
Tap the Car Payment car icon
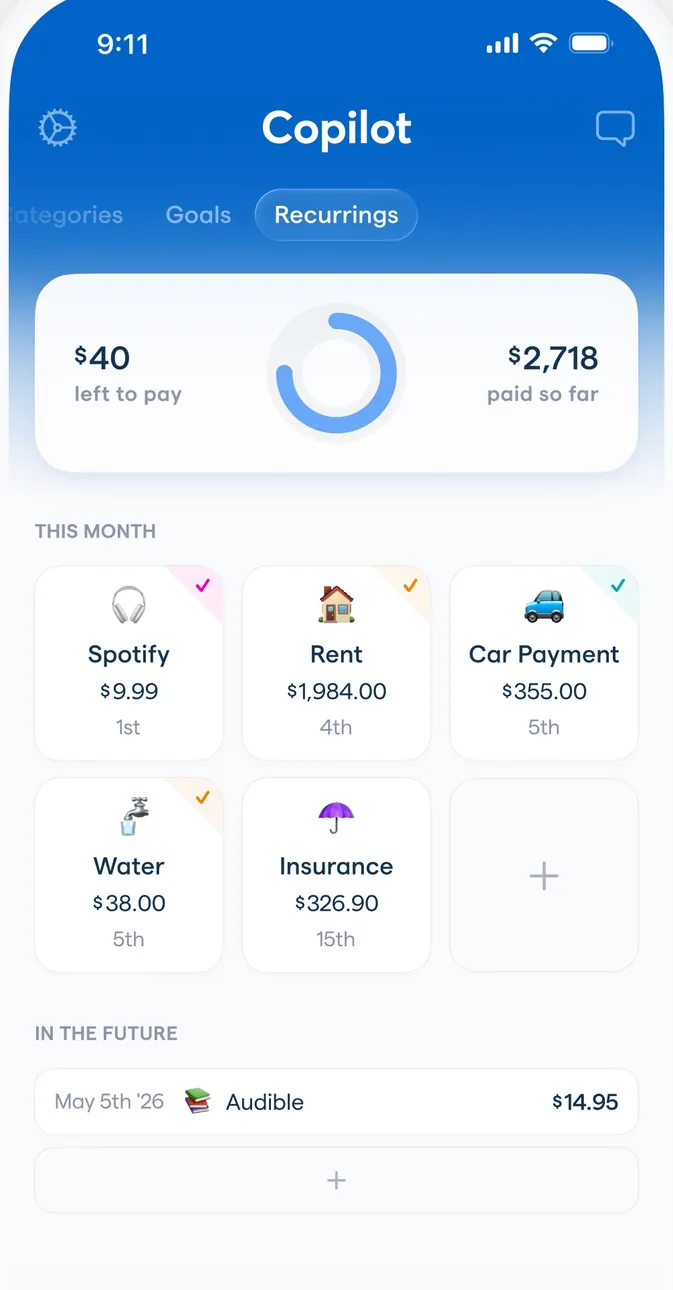click(x=544, y=606)
